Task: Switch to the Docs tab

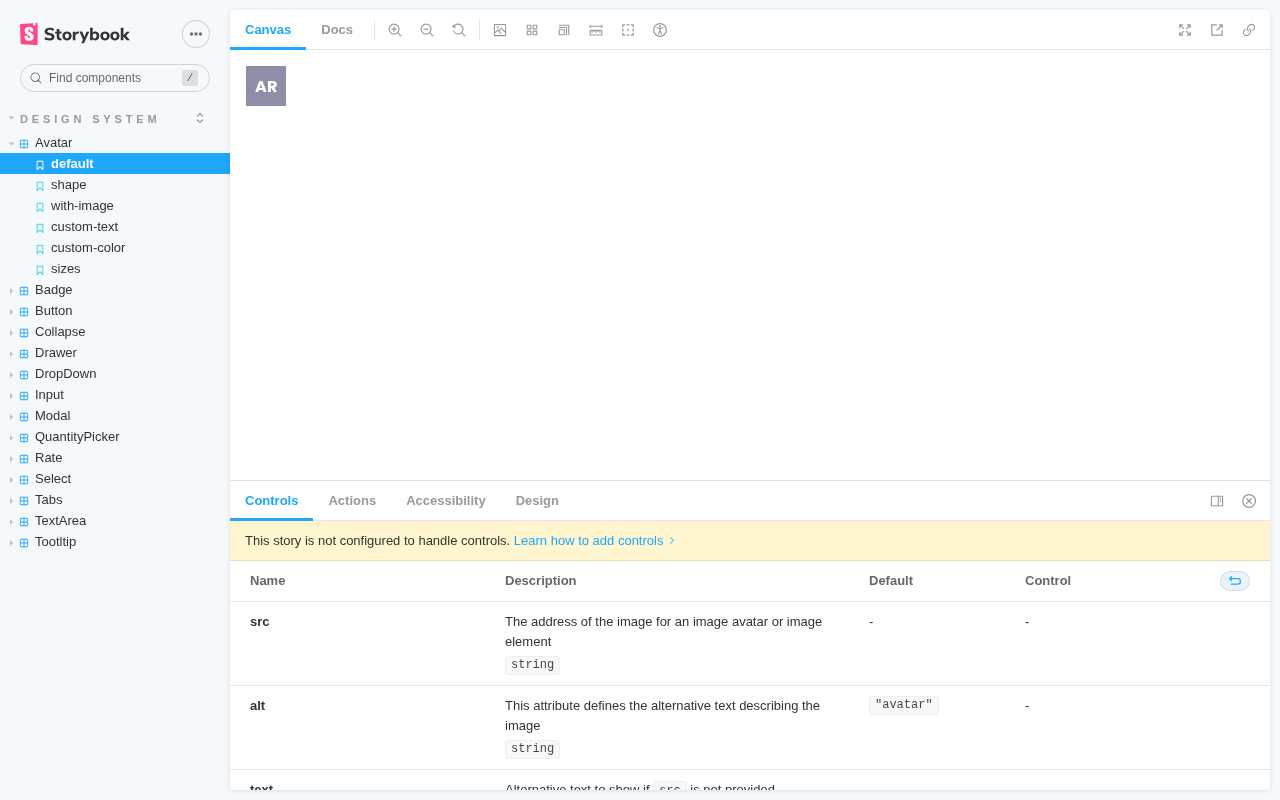Action: pos(337,30)
